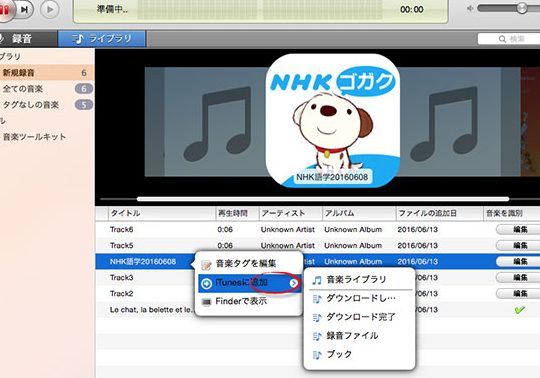540x378 pixels.
Task: Click the 音楽を識別 column header
Action: tap(511, 213)
